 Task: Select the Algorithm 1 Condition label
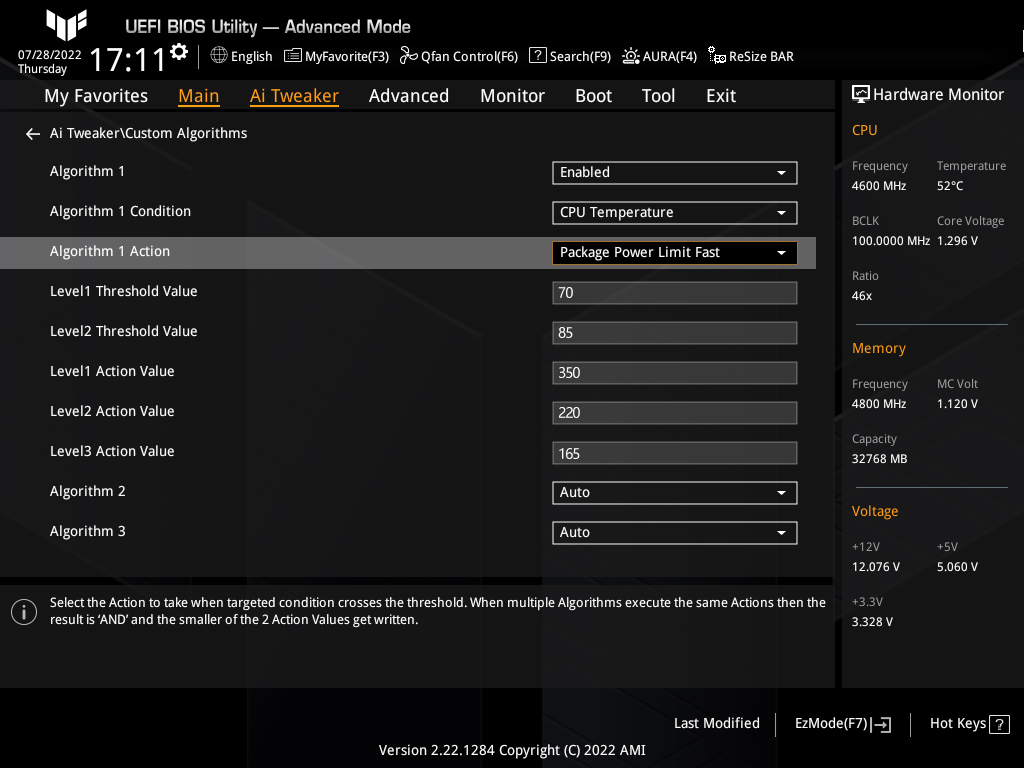pyautogui.click(x=120, y=211)
